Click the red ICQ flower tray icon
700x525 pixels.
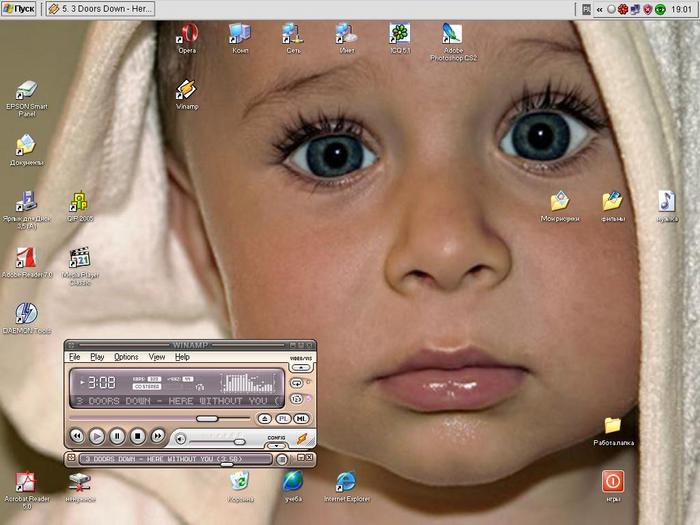[x=623, y=9]
